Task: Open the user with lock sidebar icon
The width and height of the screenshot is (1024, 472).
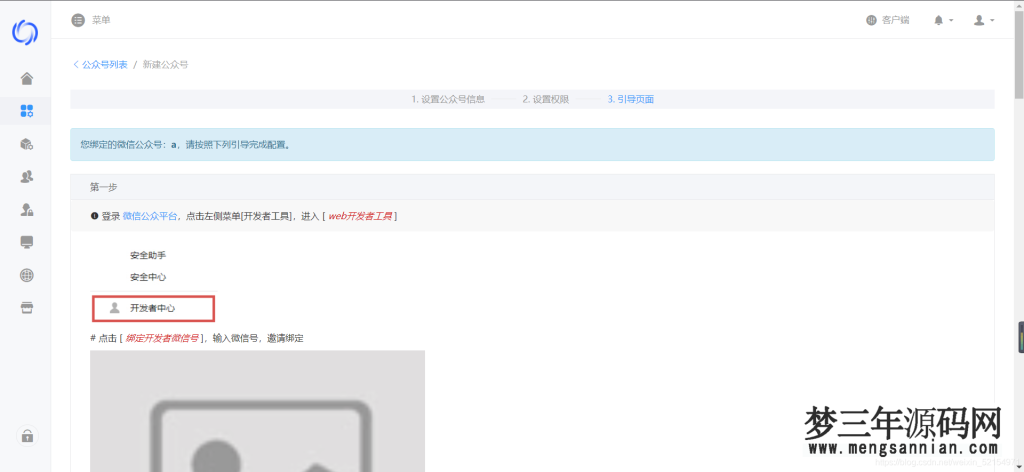Action: pos(27,210)
